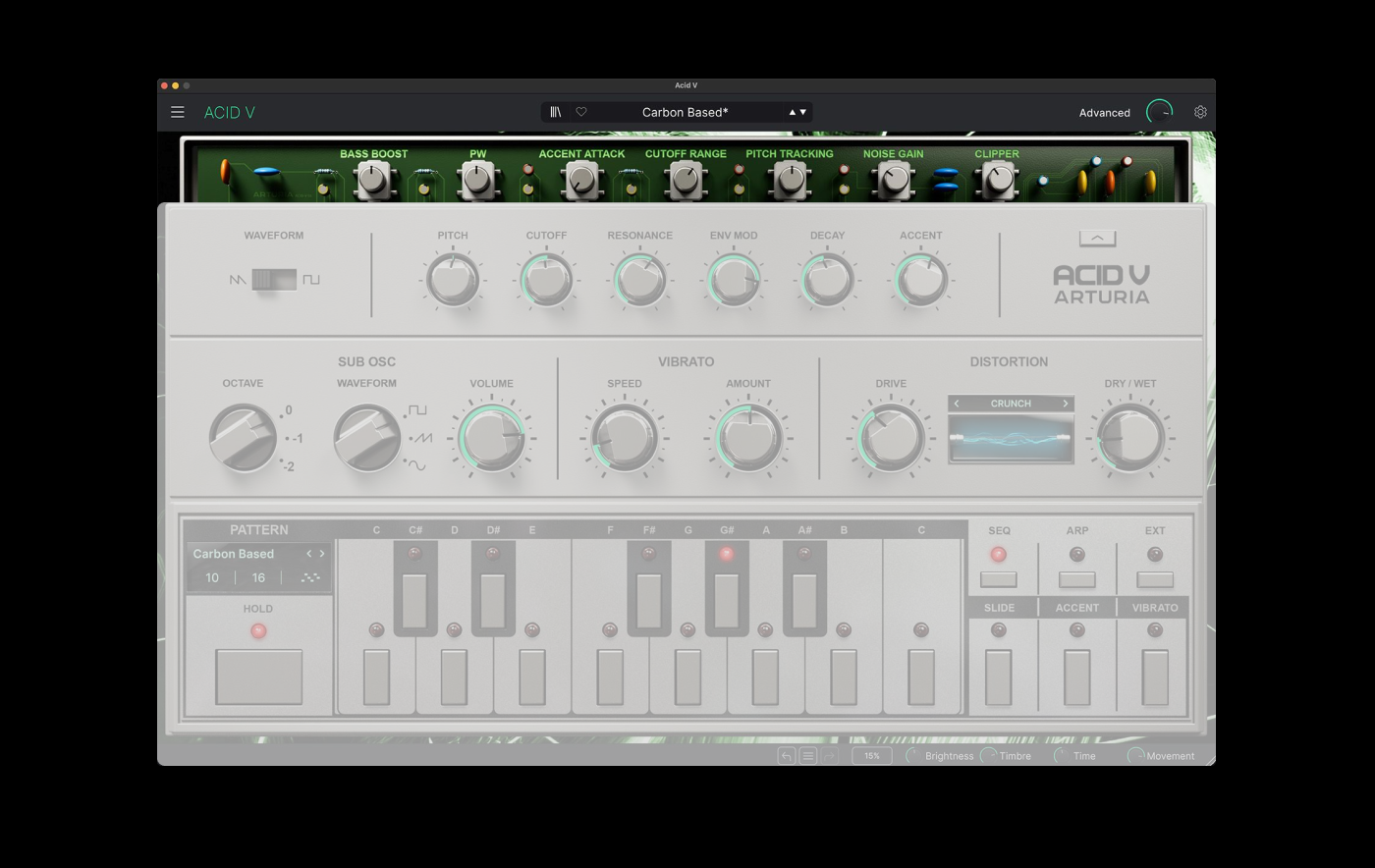Enable ARP mode button
The height and width of the screenshot is (868, 1375).
click(1077, 579)
